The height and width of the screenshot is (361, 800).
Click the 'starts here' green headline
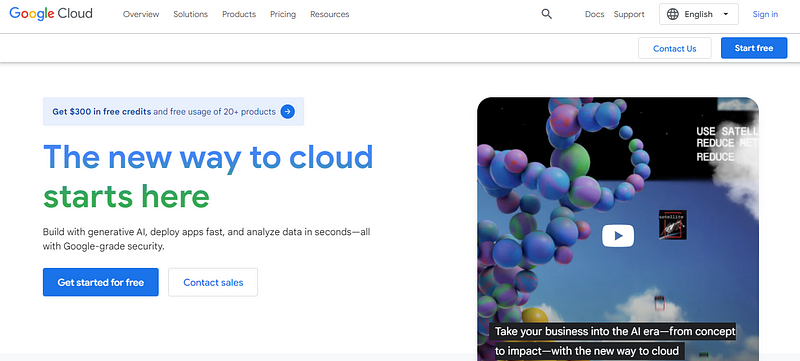coord(126,196)
